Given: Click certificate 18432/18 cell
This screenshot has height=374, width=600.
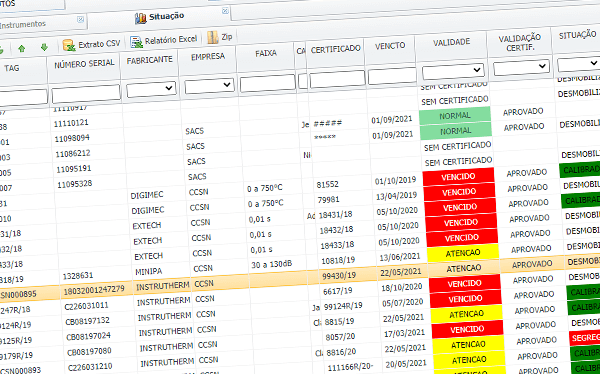Looking at the screenshot, I should pyautogui.click(x=337, y=230).
